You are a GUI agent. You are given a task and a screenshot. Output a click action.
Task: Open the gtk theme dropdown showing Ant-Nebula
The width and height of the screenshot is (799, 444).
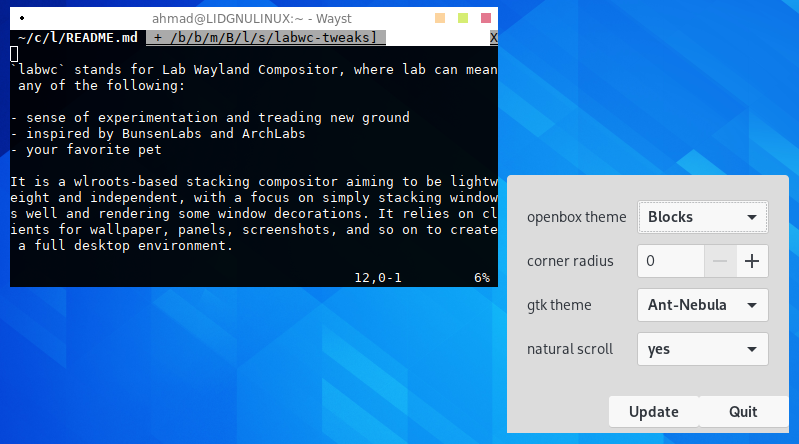pos(702,305)
